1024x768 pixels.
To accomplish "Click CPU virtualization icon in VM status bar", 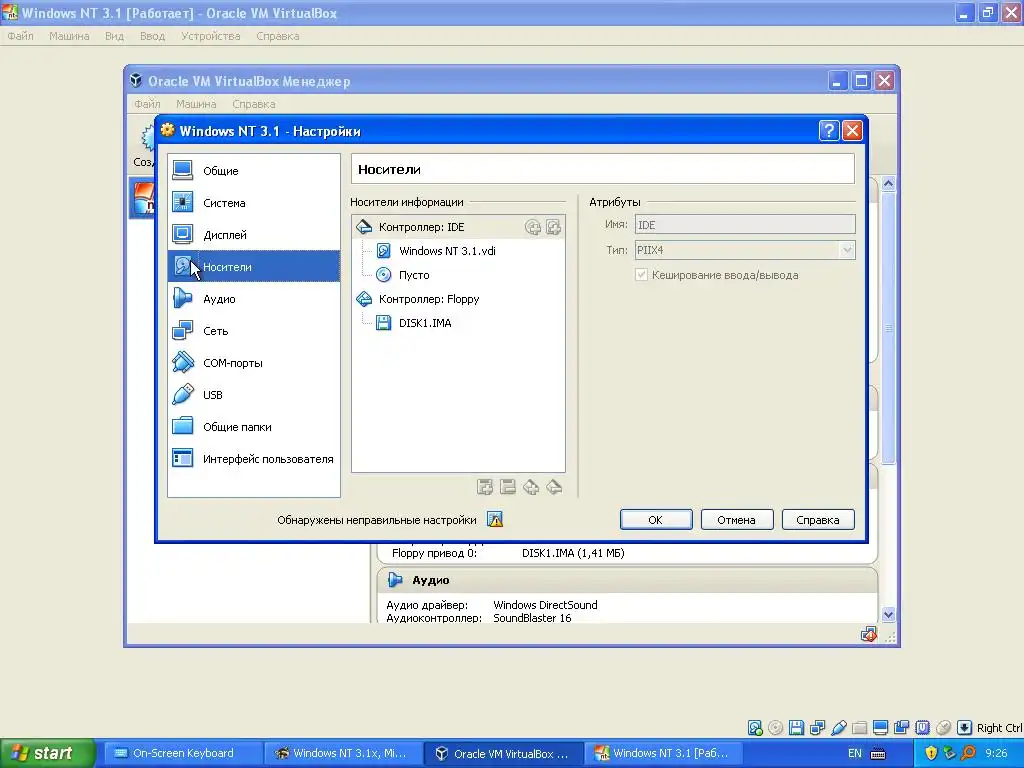I will click(x=922, y=728).
